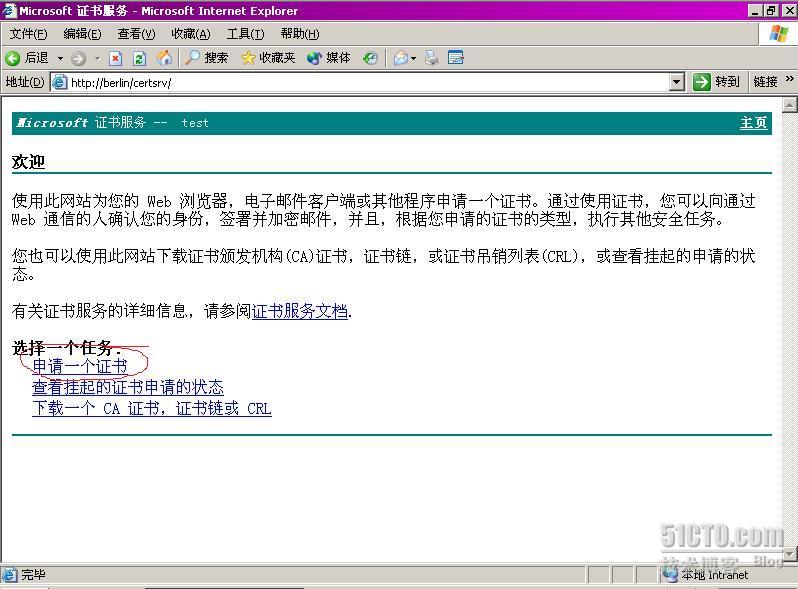Open the Search (搜索) toolbar button
798x589 pixels.
pos(206,58)
